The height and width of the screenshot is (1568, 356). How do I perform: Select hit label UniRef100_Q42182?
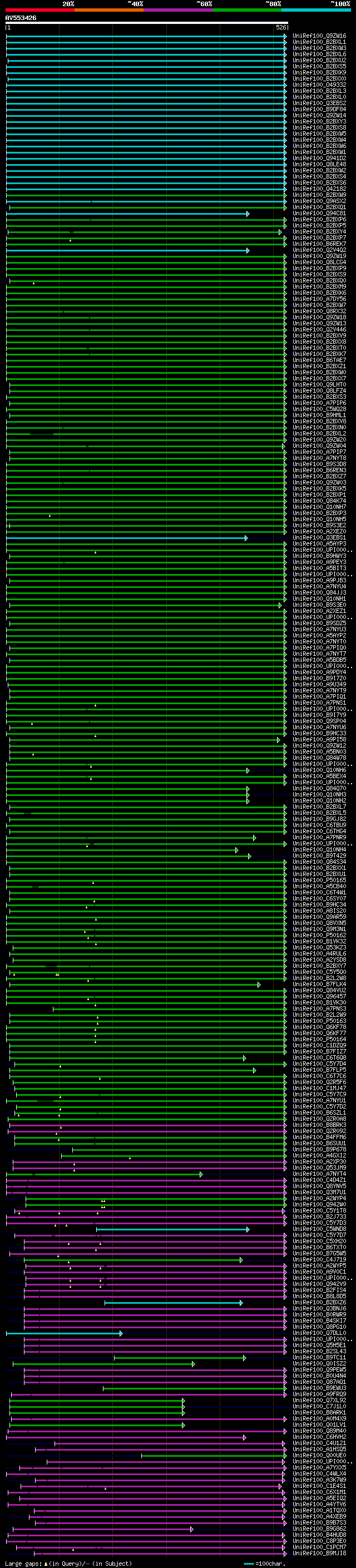click(319, 189)
